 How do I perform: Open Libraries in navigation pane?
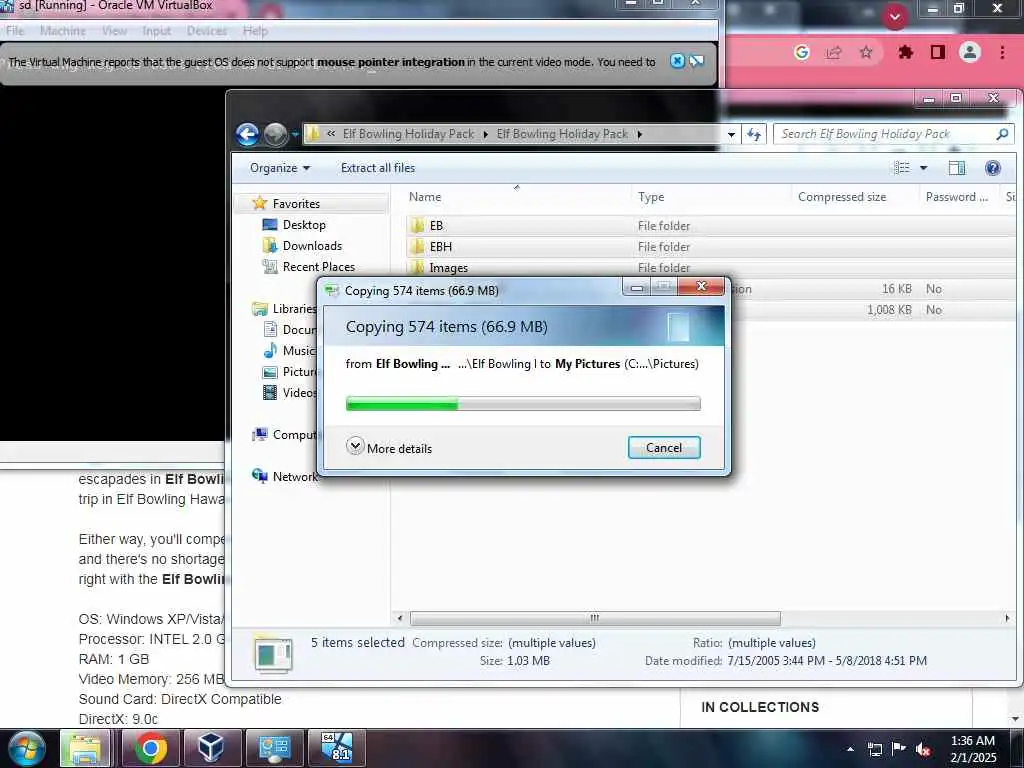pyautogui.click(x=294, y=308)
